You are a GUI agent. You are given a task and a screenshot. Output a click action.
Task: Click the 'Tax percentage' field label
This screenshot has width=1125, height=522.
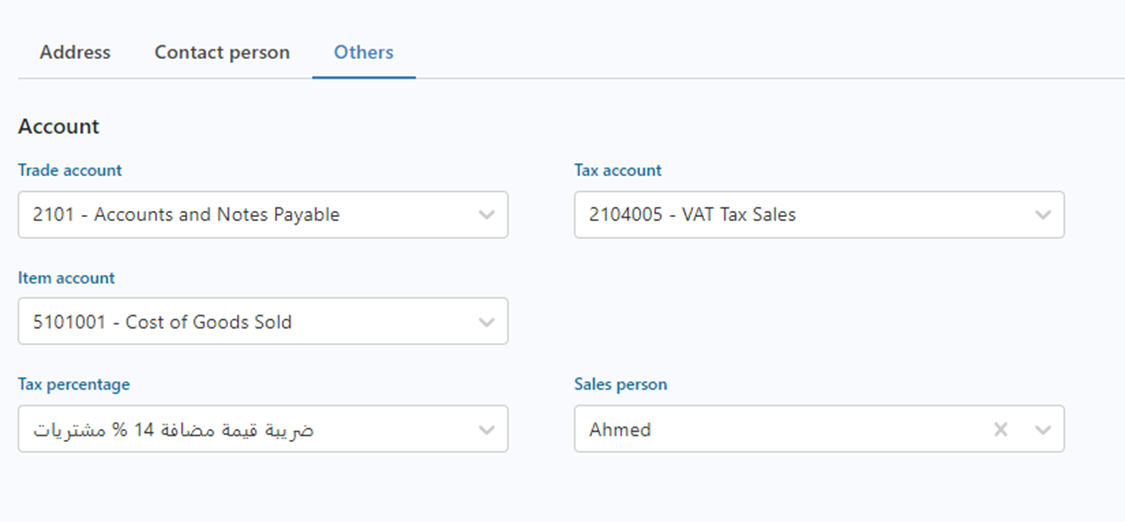tap(74, 384)
